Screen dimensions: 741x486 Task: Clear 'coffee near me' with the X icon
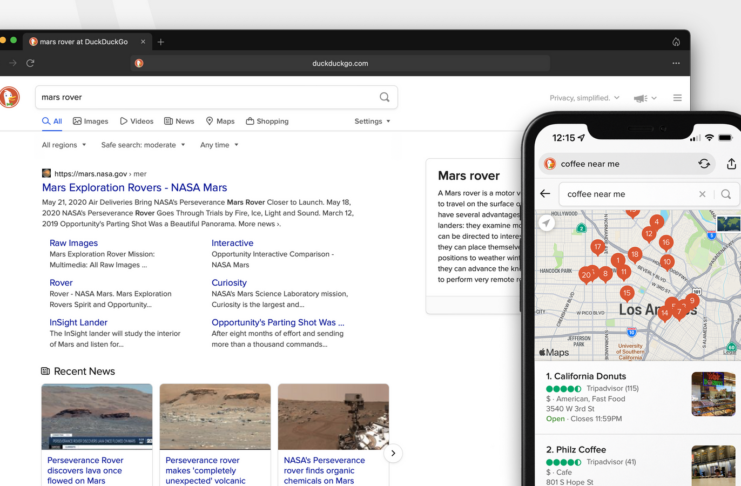(702, 194)
